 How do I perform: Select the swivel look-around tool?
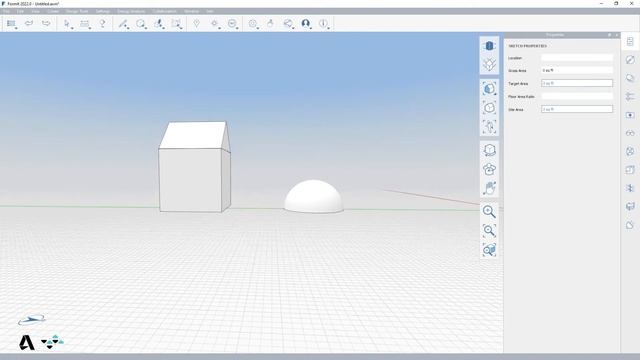(x=489, y=169)
